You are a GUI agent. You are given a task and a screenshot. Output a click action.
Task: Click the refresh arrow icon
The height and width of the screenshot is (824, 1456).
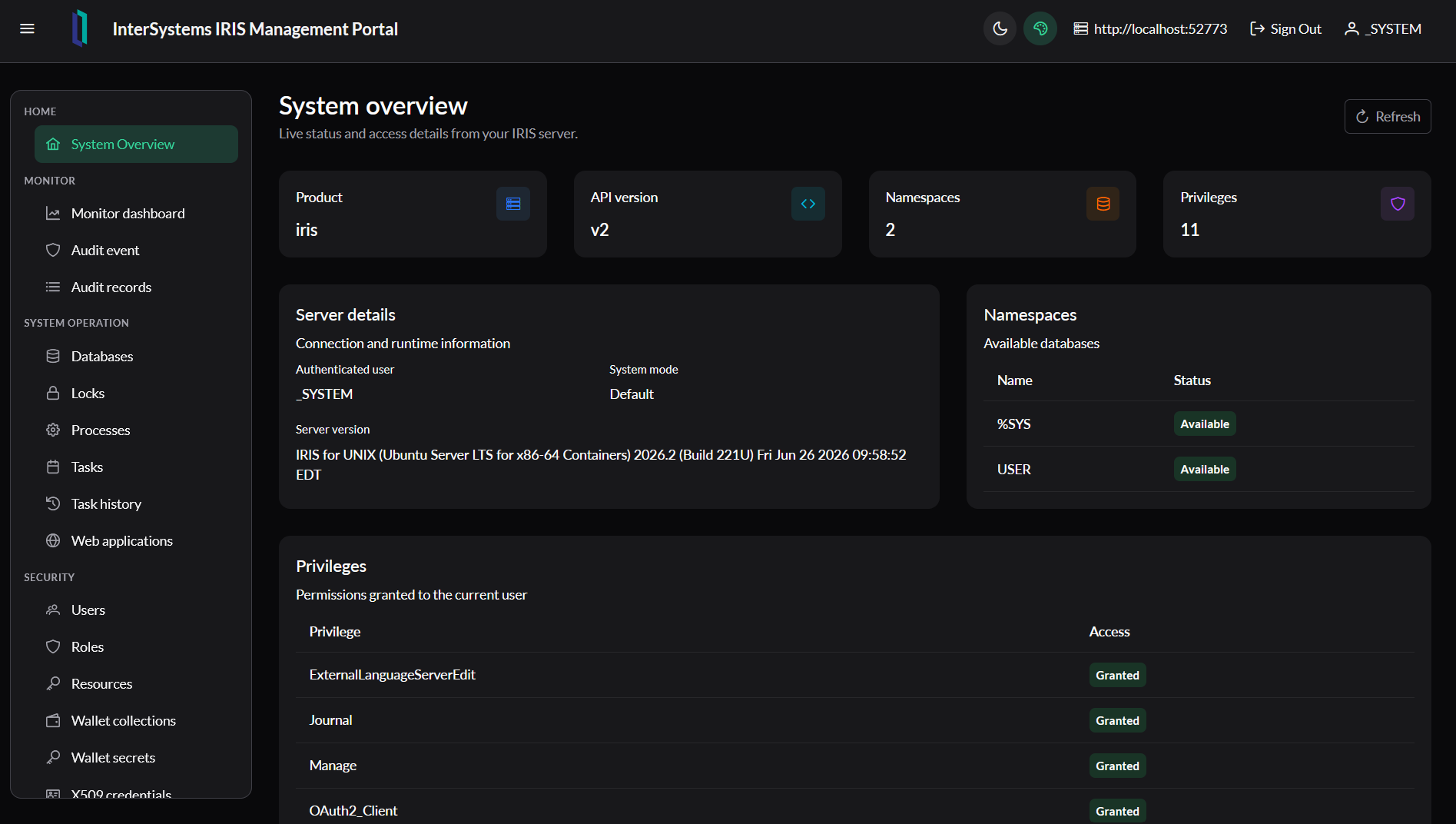tap(1362, 117)
